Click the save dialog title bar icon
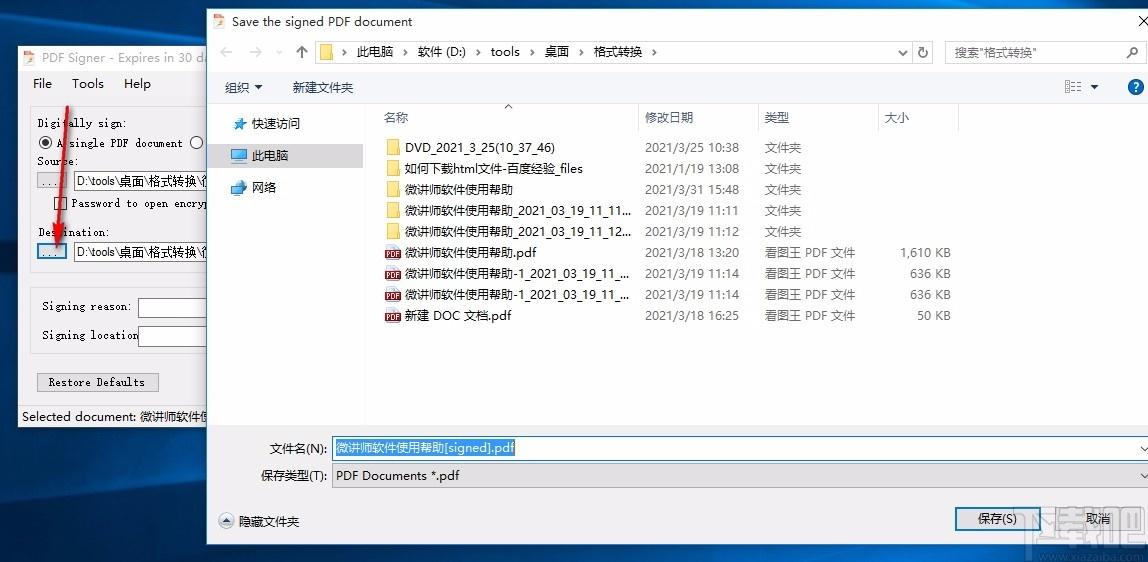1148x562 pixels. [219, 21]
